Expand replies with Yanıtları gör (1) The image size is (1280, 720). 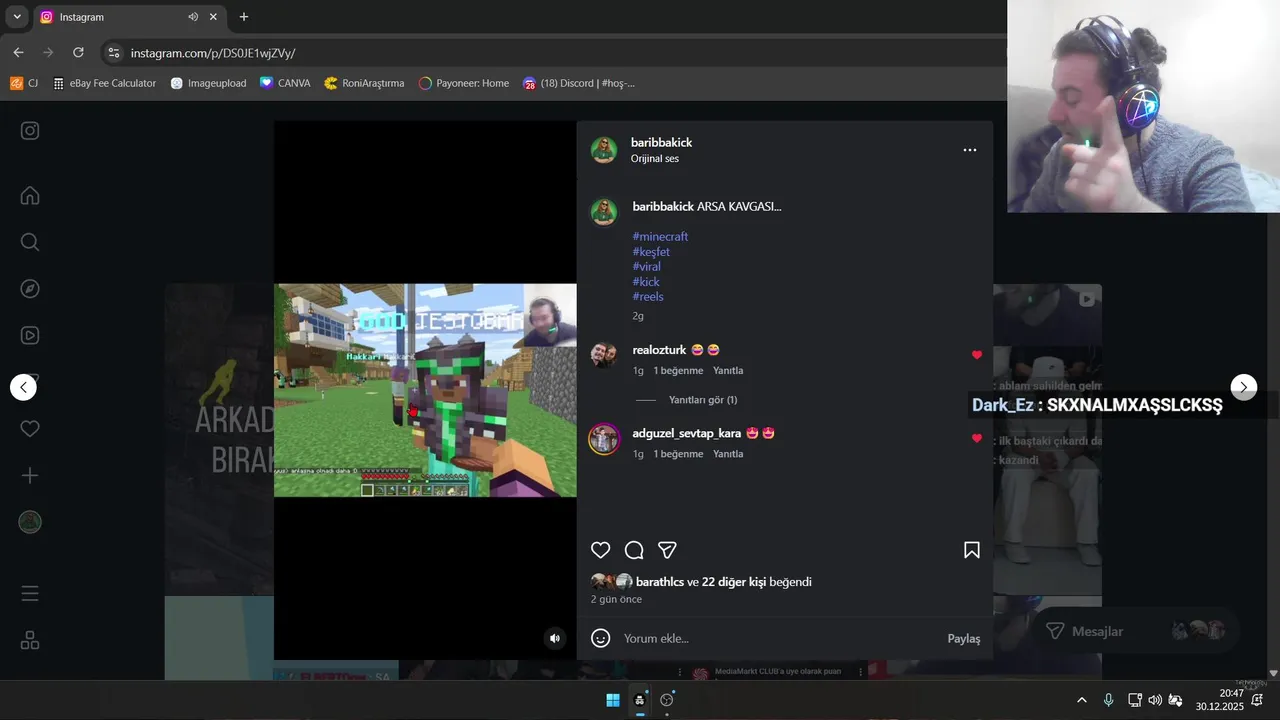703,400
